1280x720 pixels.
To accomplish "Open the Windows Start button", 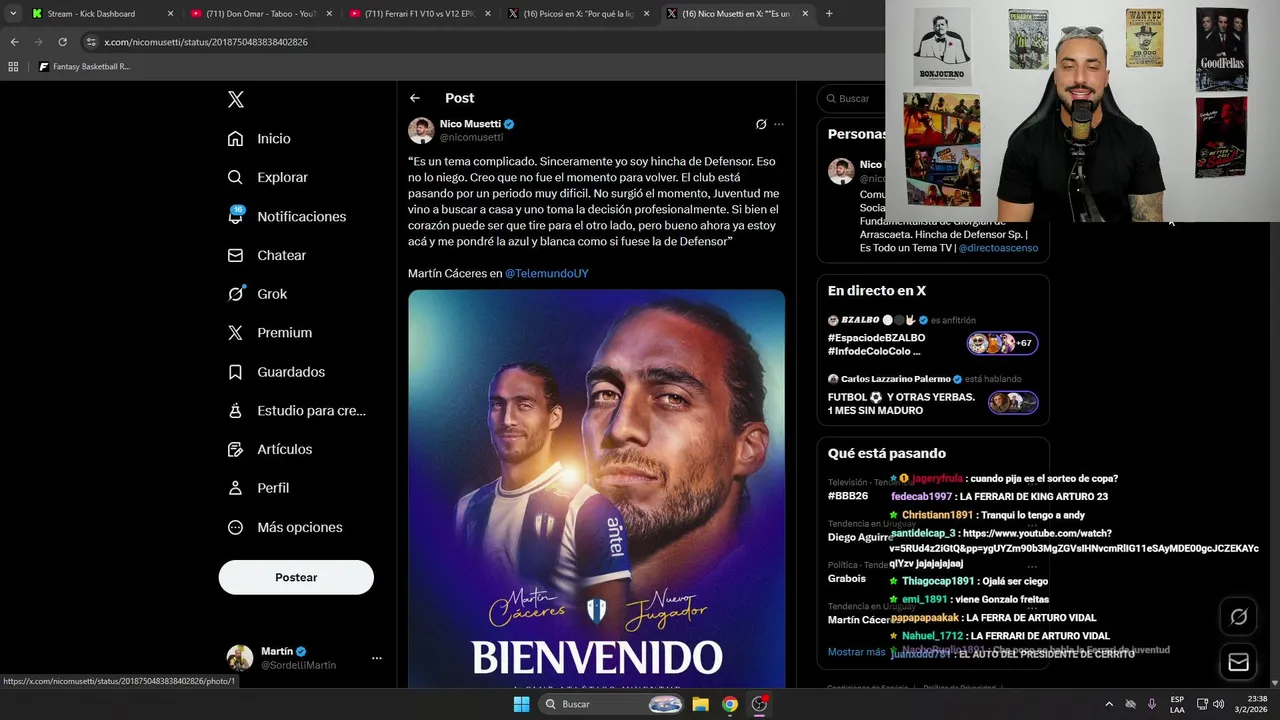I will point(521,704).
